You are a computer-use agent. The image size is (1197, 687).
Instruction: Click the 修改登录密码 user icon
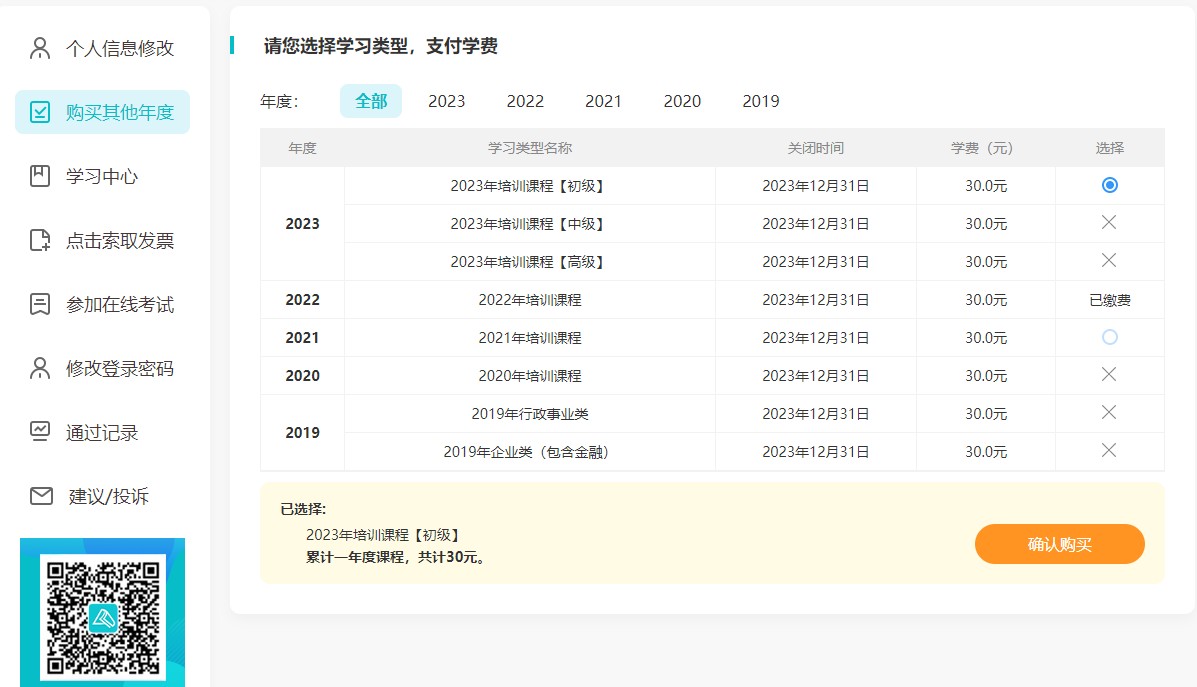(x=40, y=368)
